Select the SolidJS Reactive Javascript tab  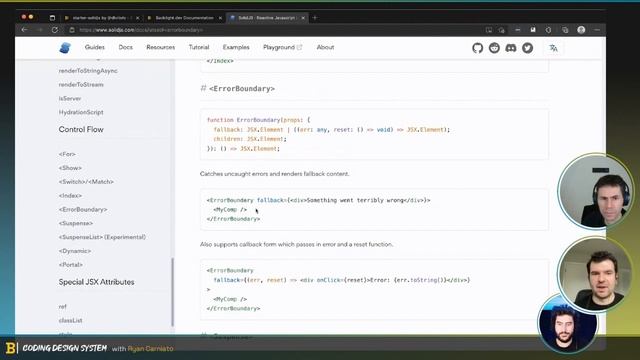click(x=266, y=18)
